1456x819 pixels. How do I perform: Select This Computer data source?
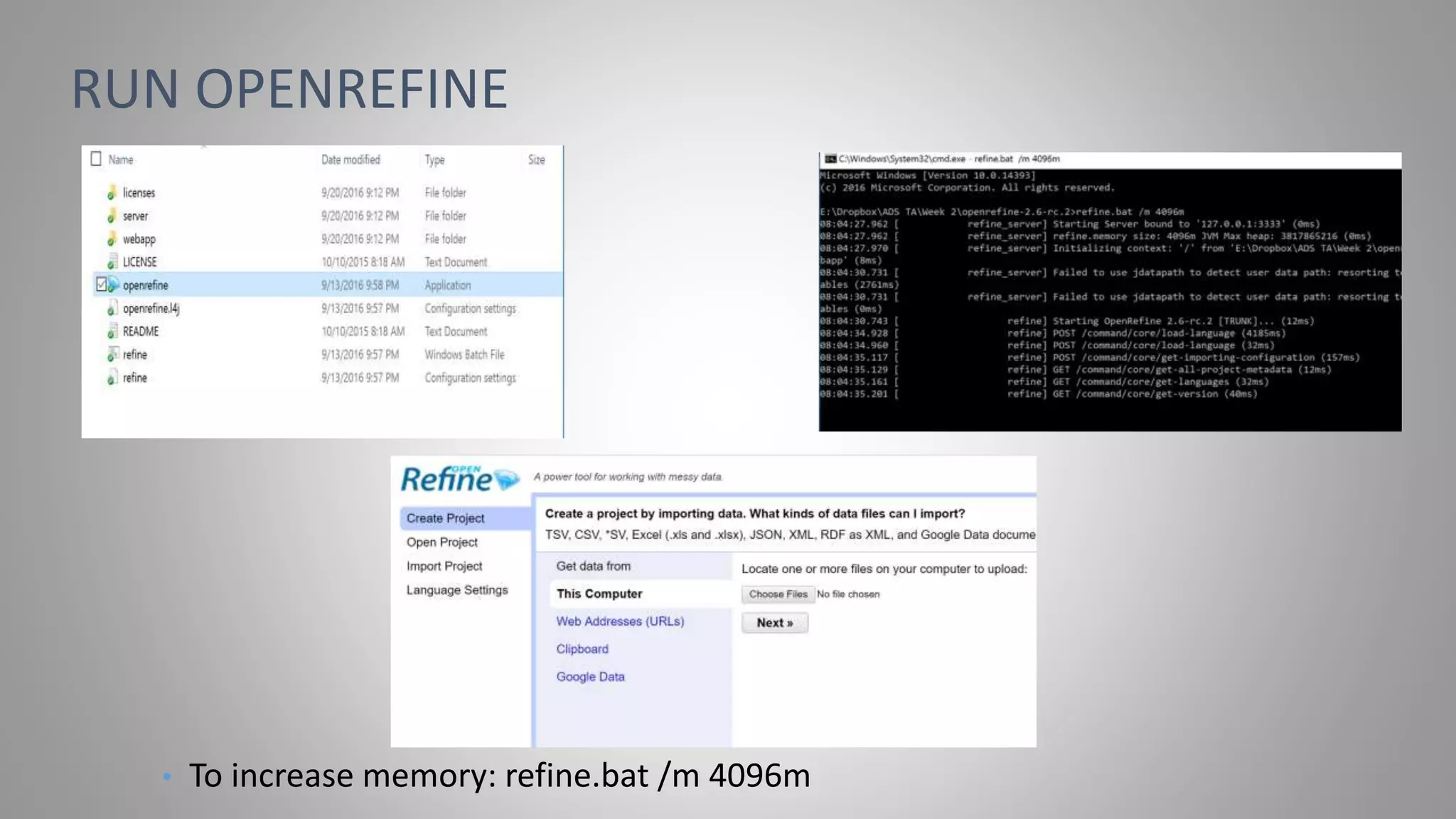(x=641, y=594)
